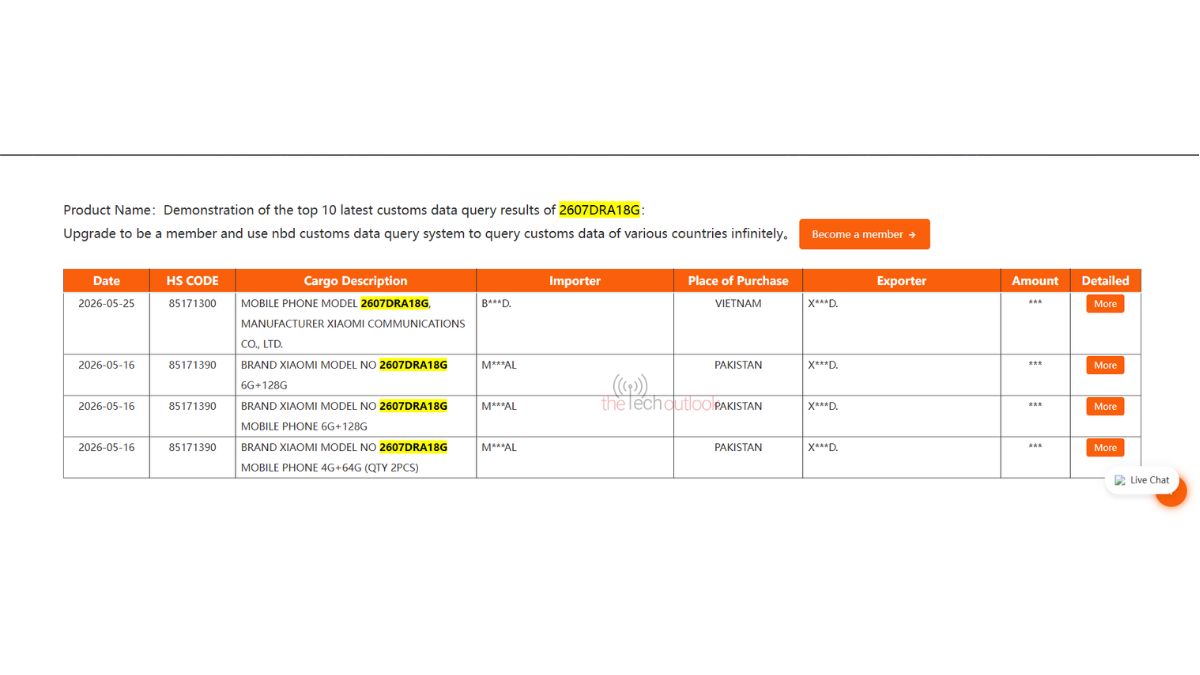Select the Cargo Description column header
Screen dimensions: 1200x675
(x=356, y=281)
